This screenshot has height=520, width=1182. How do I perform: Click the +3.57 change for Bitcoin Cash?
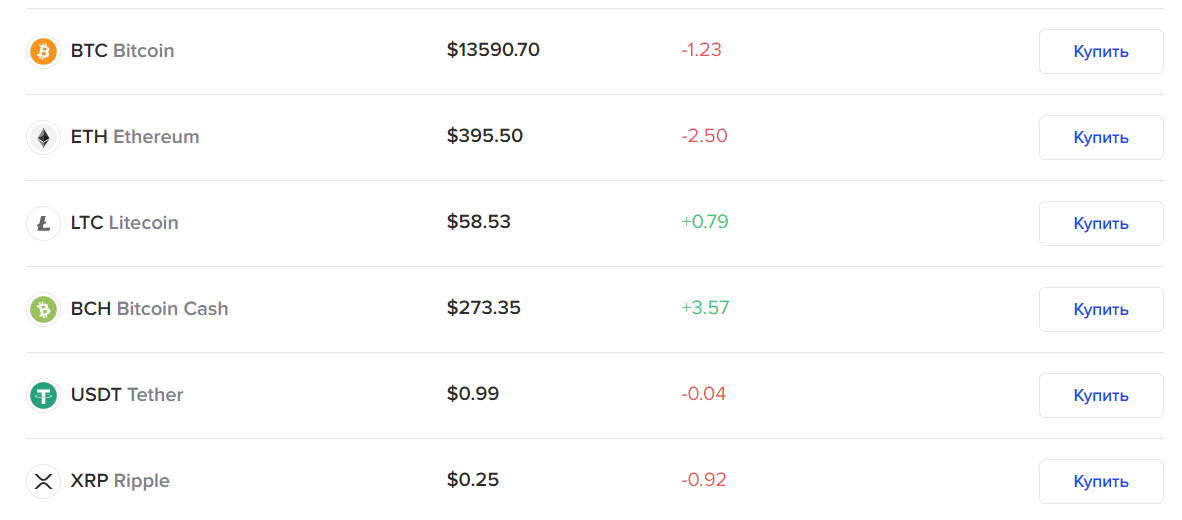[x=705, y=308]
